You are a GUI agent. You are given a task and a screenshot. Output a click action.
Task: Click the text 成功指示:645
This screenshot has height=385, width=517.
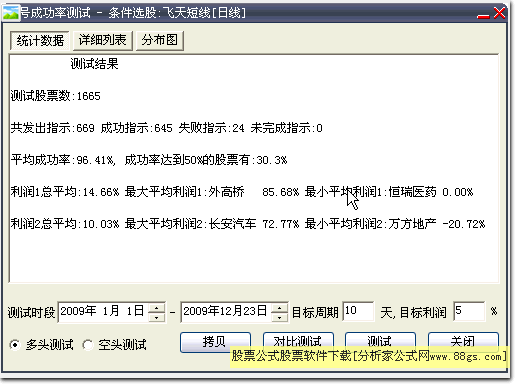[136, 128]
